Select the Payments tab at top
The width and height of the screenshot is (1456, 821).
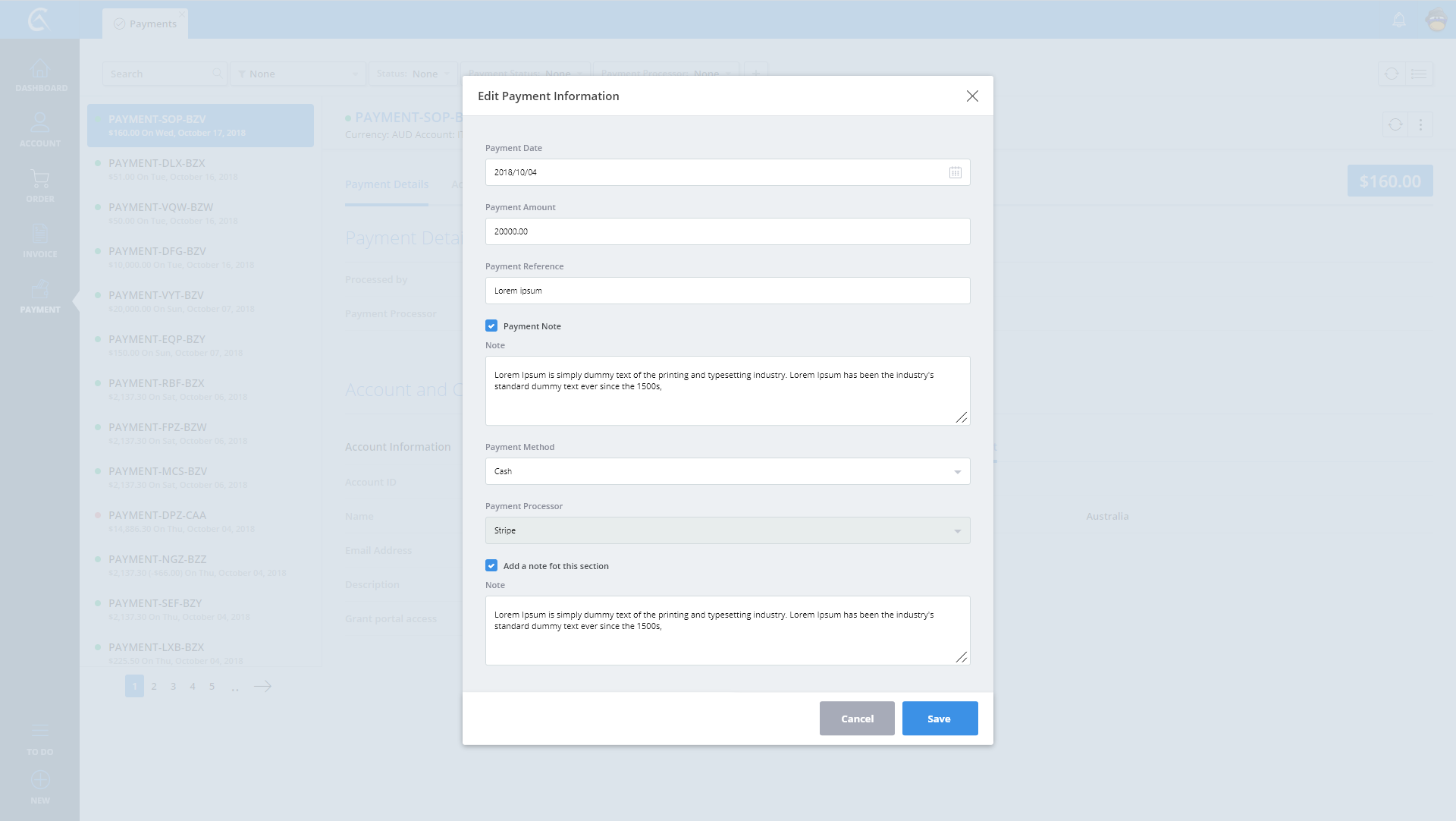coord(146,24)
